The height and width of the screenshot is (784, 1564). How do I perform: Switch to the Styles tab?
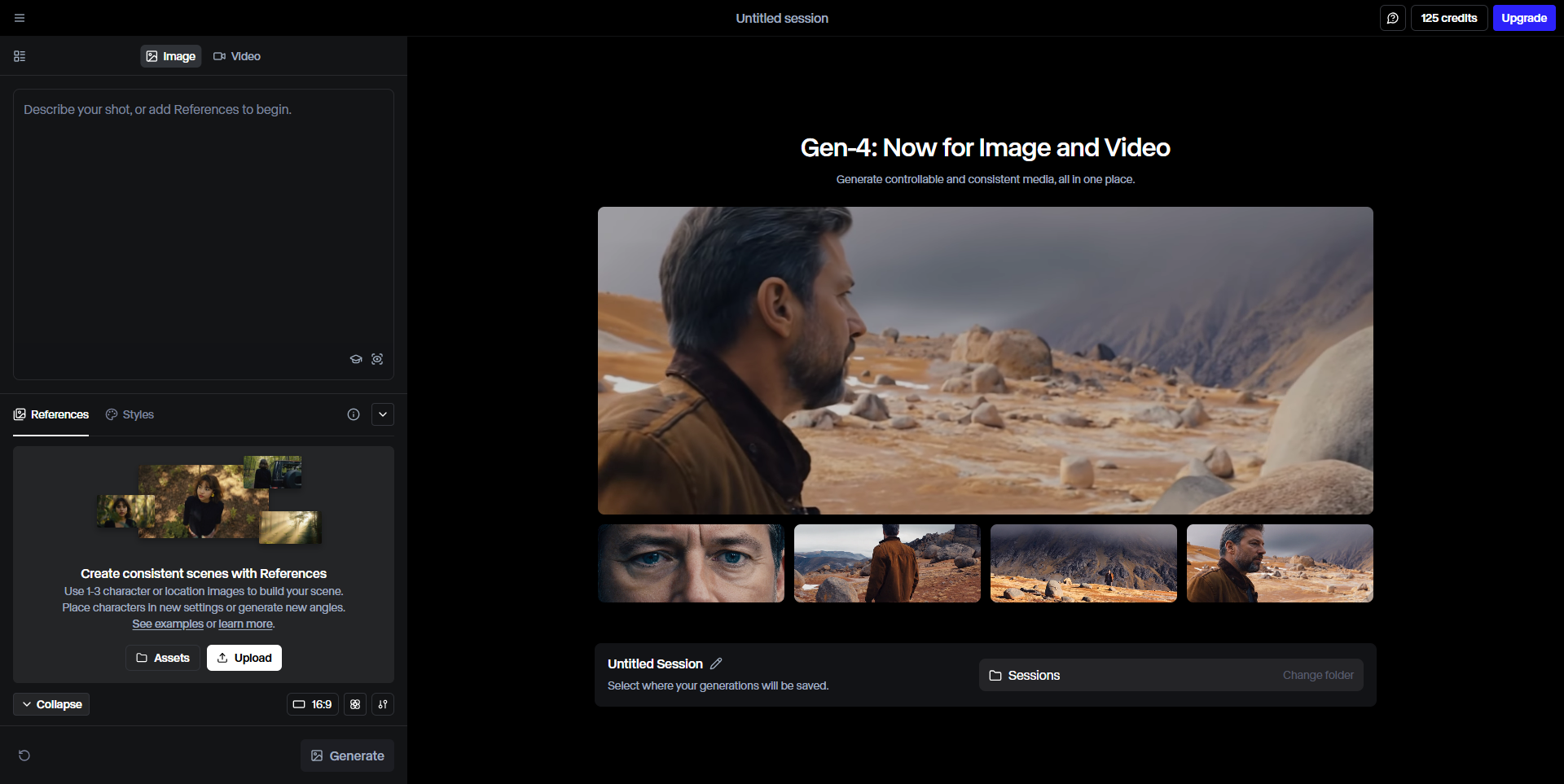click(x=130, y=414)
